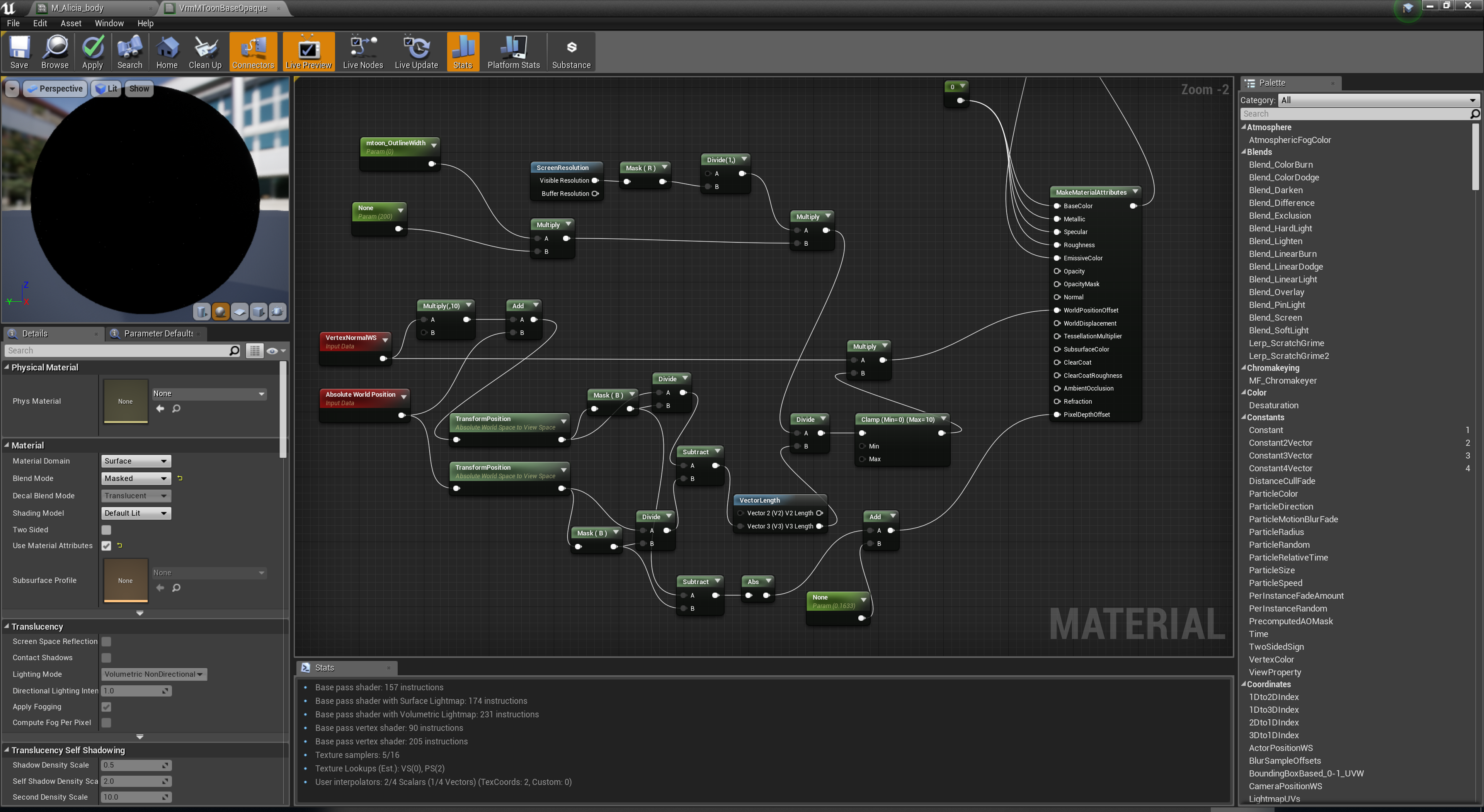
Task: Open the Shading Model dropdown
Action: pos(136,513)
